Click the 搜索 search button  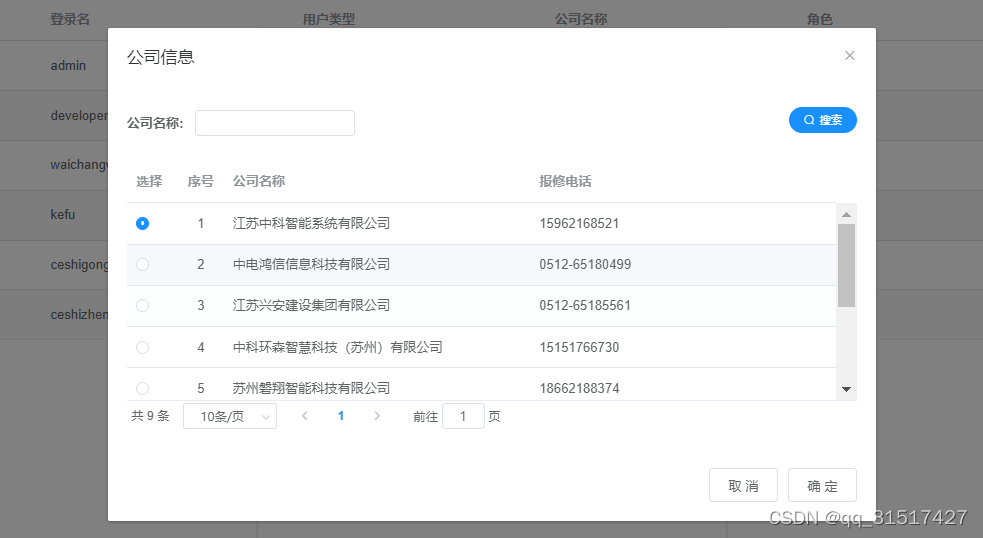pyautogui.click(x=823, y=120)
